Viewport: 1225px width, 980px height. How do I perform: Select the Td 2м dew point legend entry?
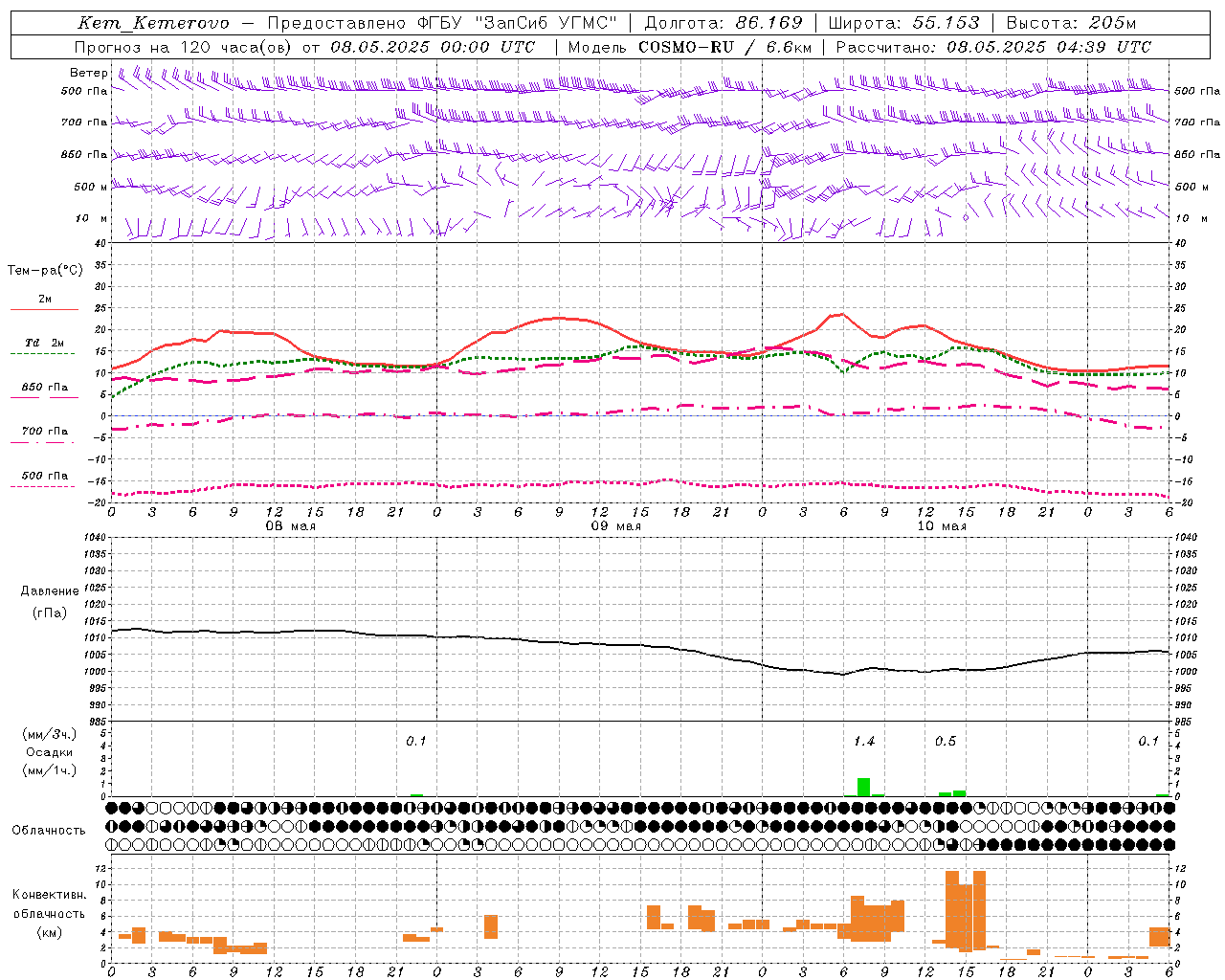point(44,343)
